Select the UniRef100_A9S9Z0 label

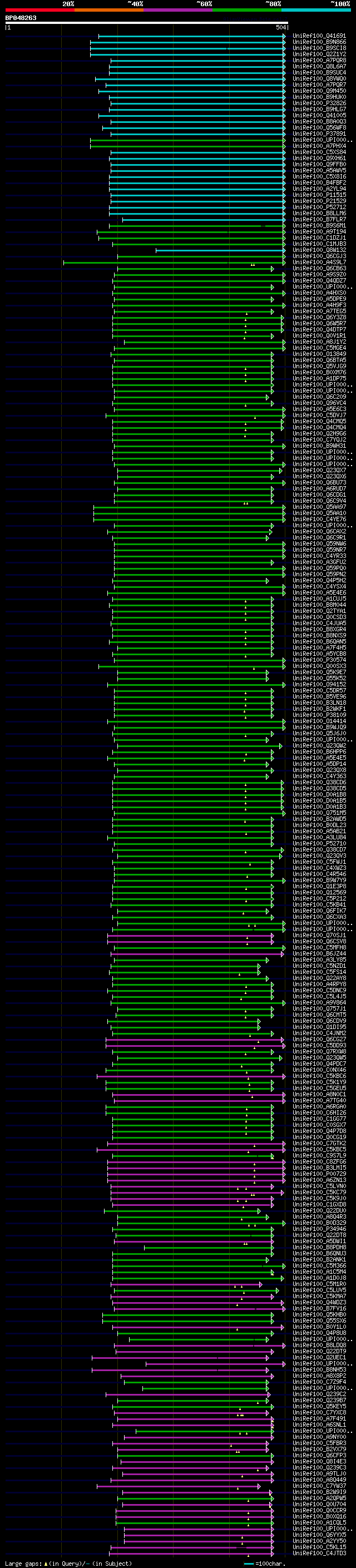(x=319, y=275)
